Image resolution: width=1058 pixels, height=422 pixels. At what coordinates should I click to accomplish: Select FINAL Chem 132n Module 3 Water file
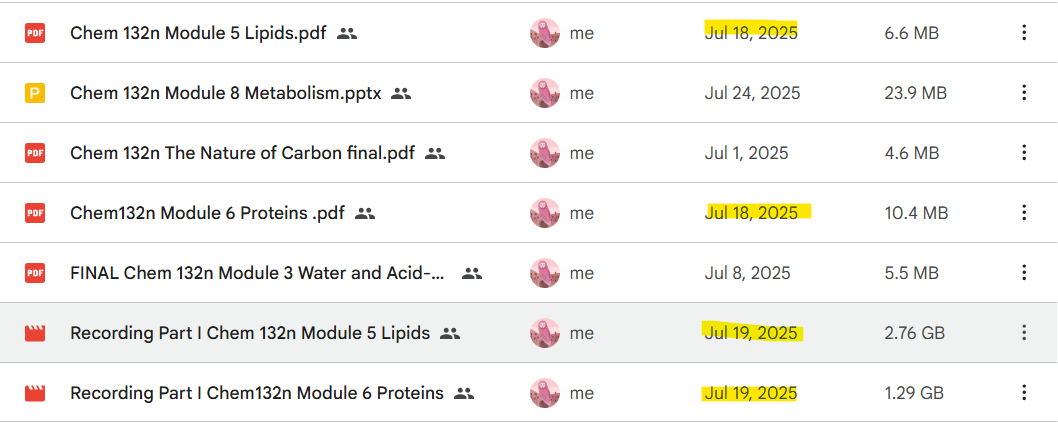click(x=258, y=273)
